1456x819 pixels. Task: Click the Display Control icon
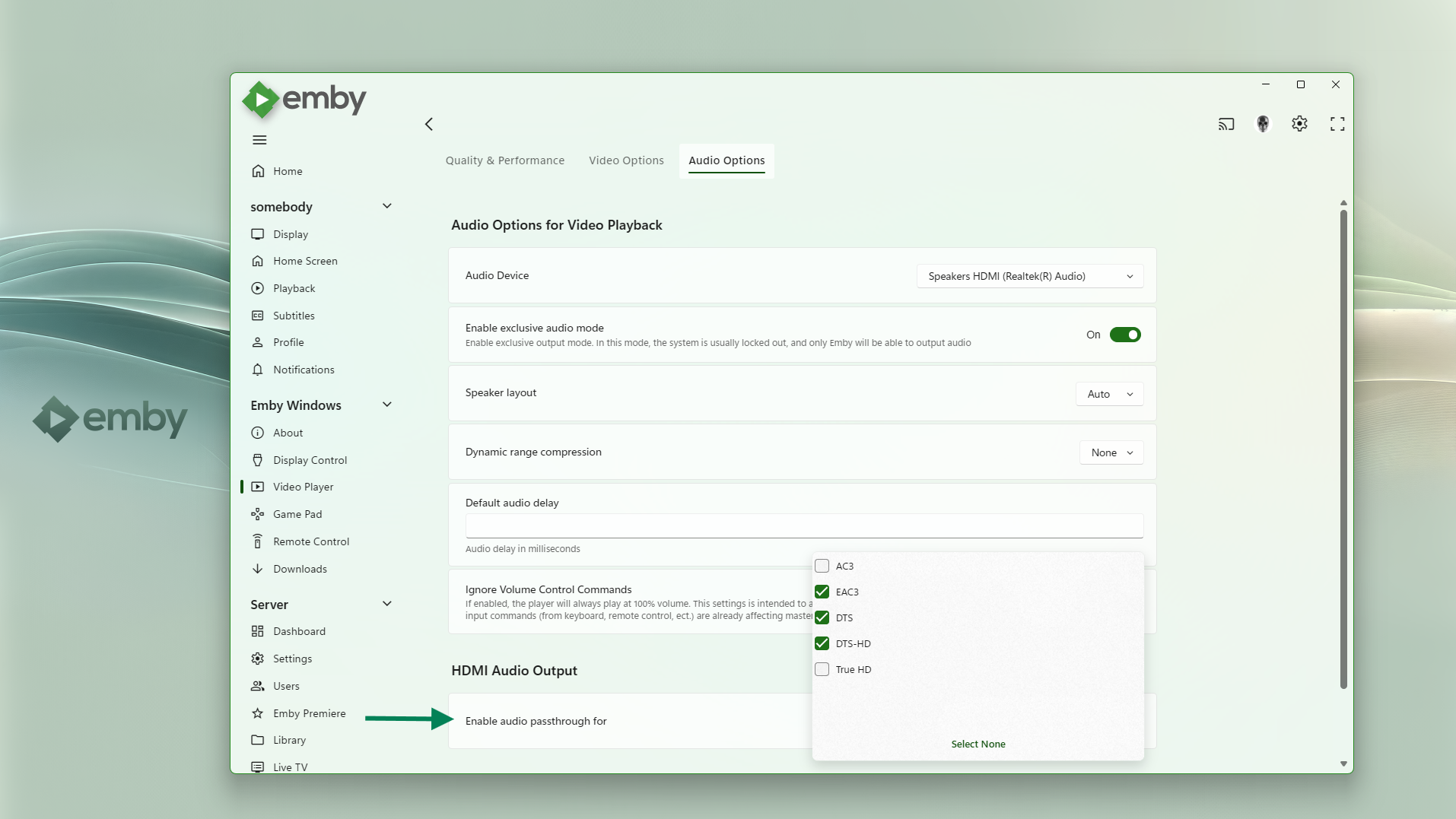tap(258, 460)
